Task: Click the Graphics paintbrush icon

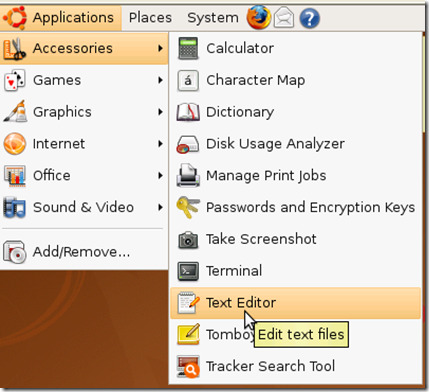Action: click(15, 112)
